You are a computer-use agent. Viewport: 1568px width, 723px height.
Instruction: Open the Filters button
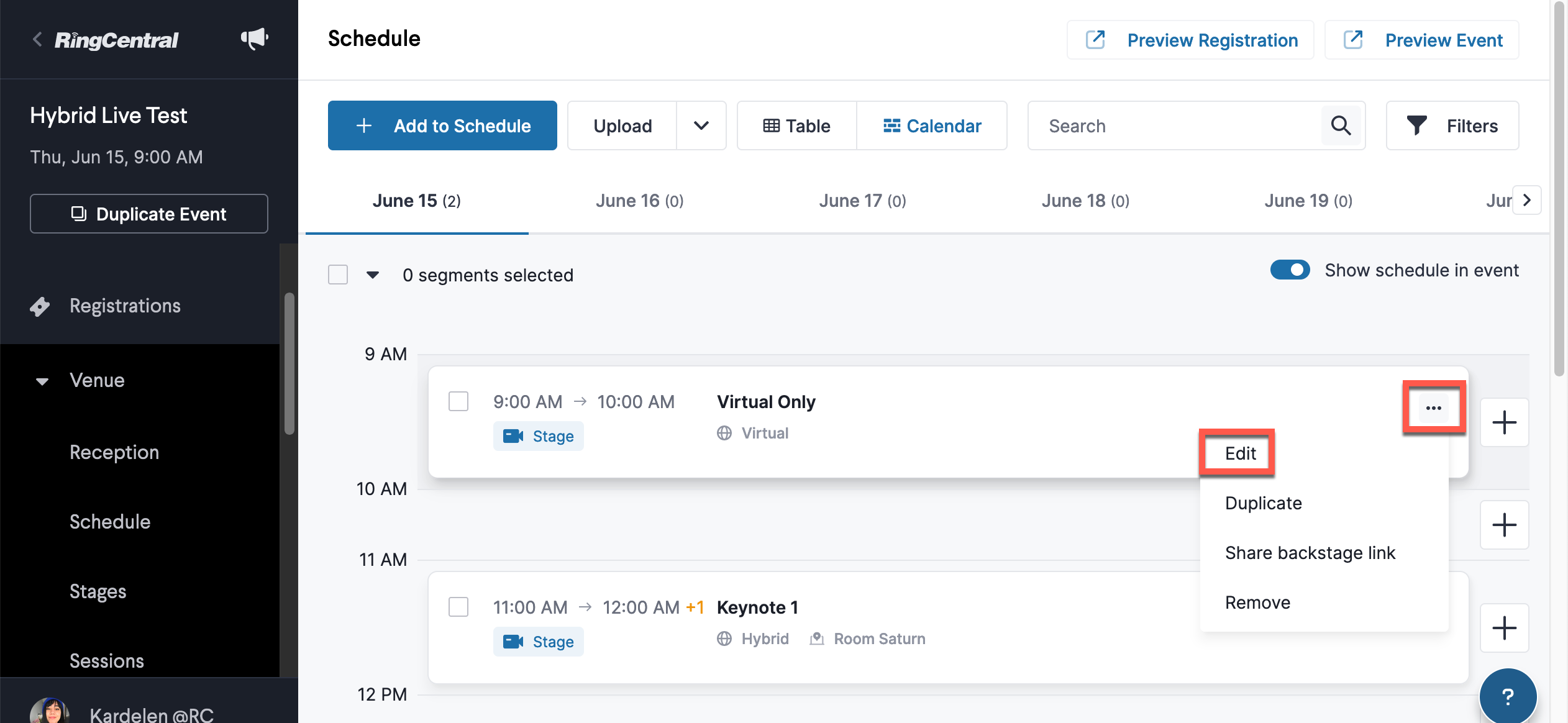click(1452, 126)
